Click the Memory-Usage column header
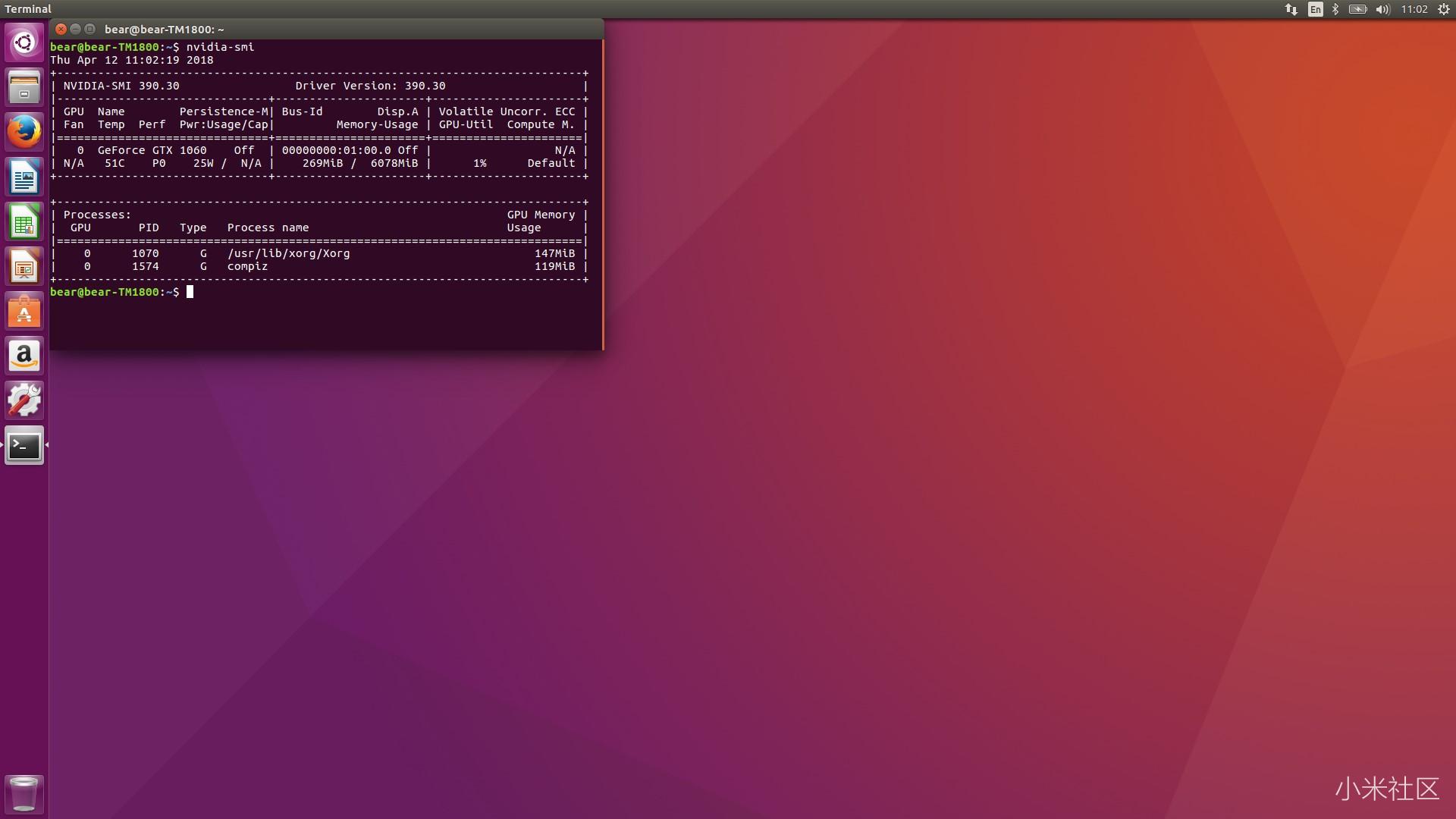 (x=377, y=124)
